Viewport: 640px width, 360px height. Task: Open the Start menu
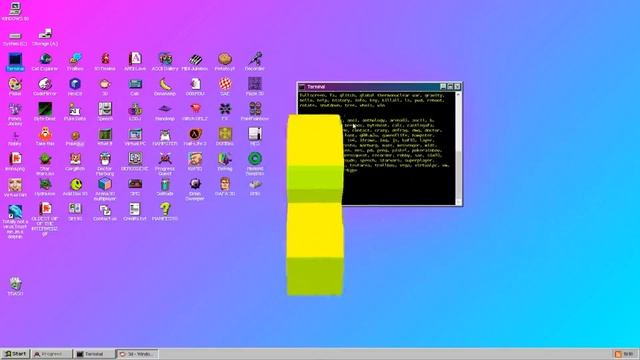point(15,354)
